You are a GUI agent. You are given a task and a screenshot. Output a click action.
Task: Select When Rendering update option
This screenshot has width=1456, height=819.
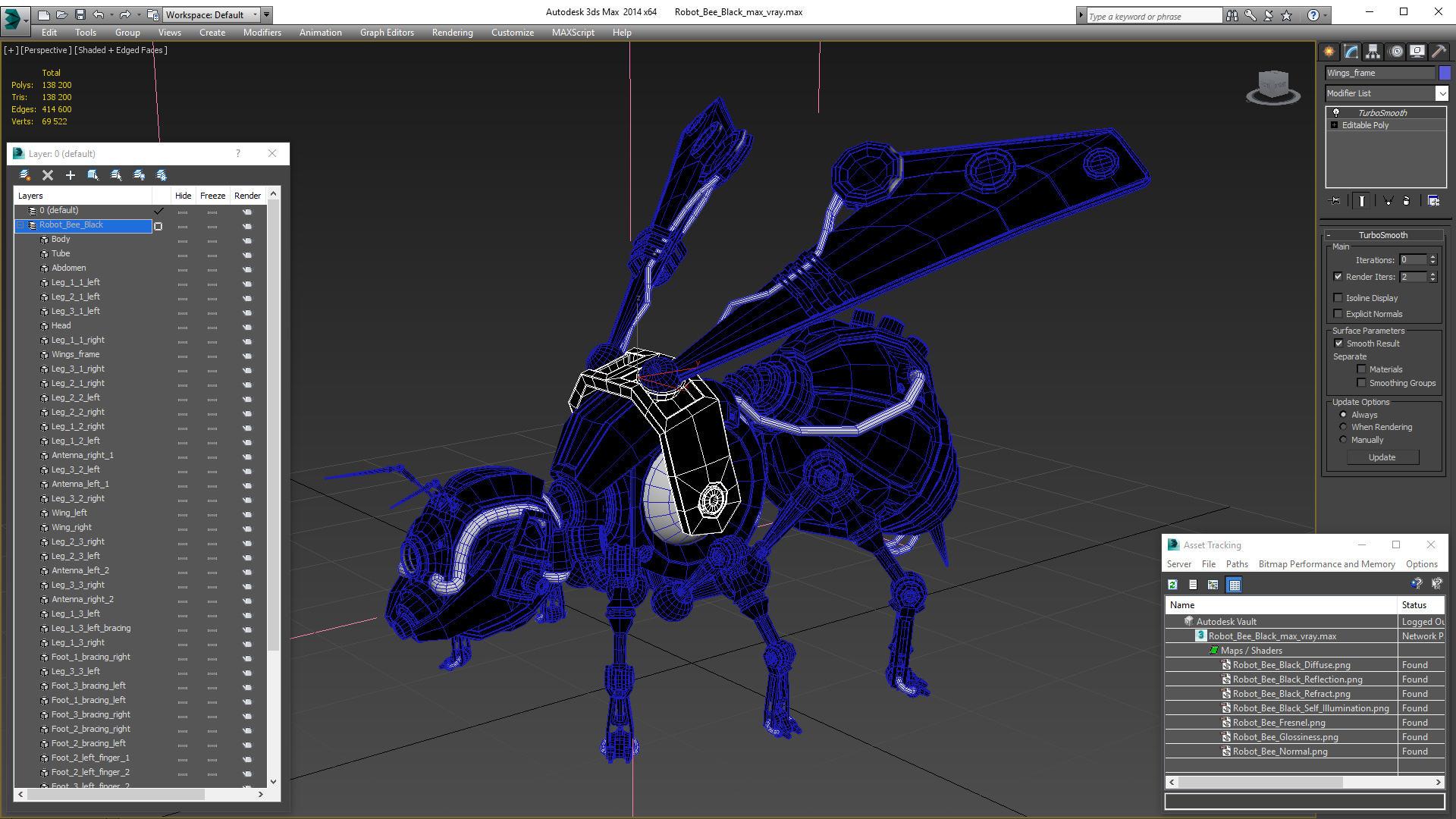point(1343,427)
